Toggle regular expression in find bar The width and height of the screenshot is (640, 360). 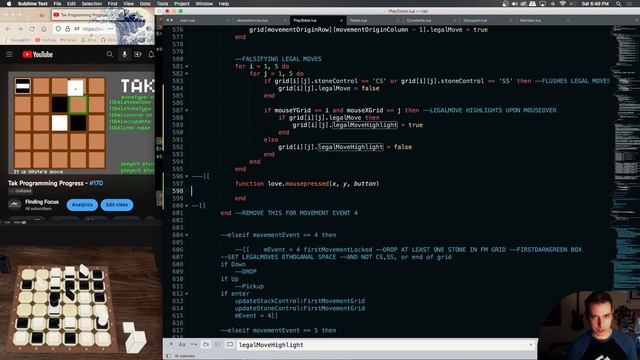[x=171, y=344]
